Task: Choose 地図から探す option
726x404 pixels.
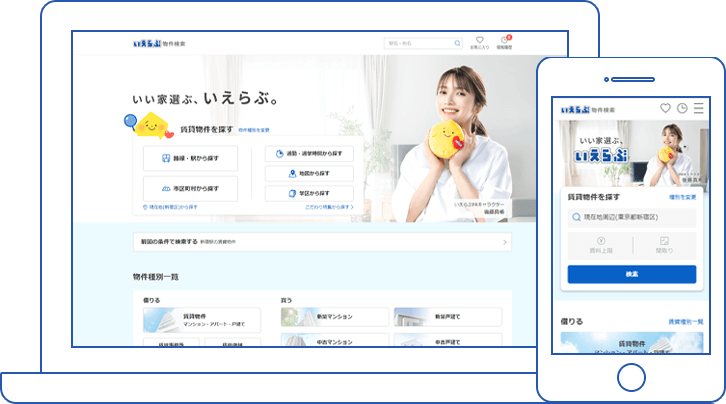Action: pos(309,173)
